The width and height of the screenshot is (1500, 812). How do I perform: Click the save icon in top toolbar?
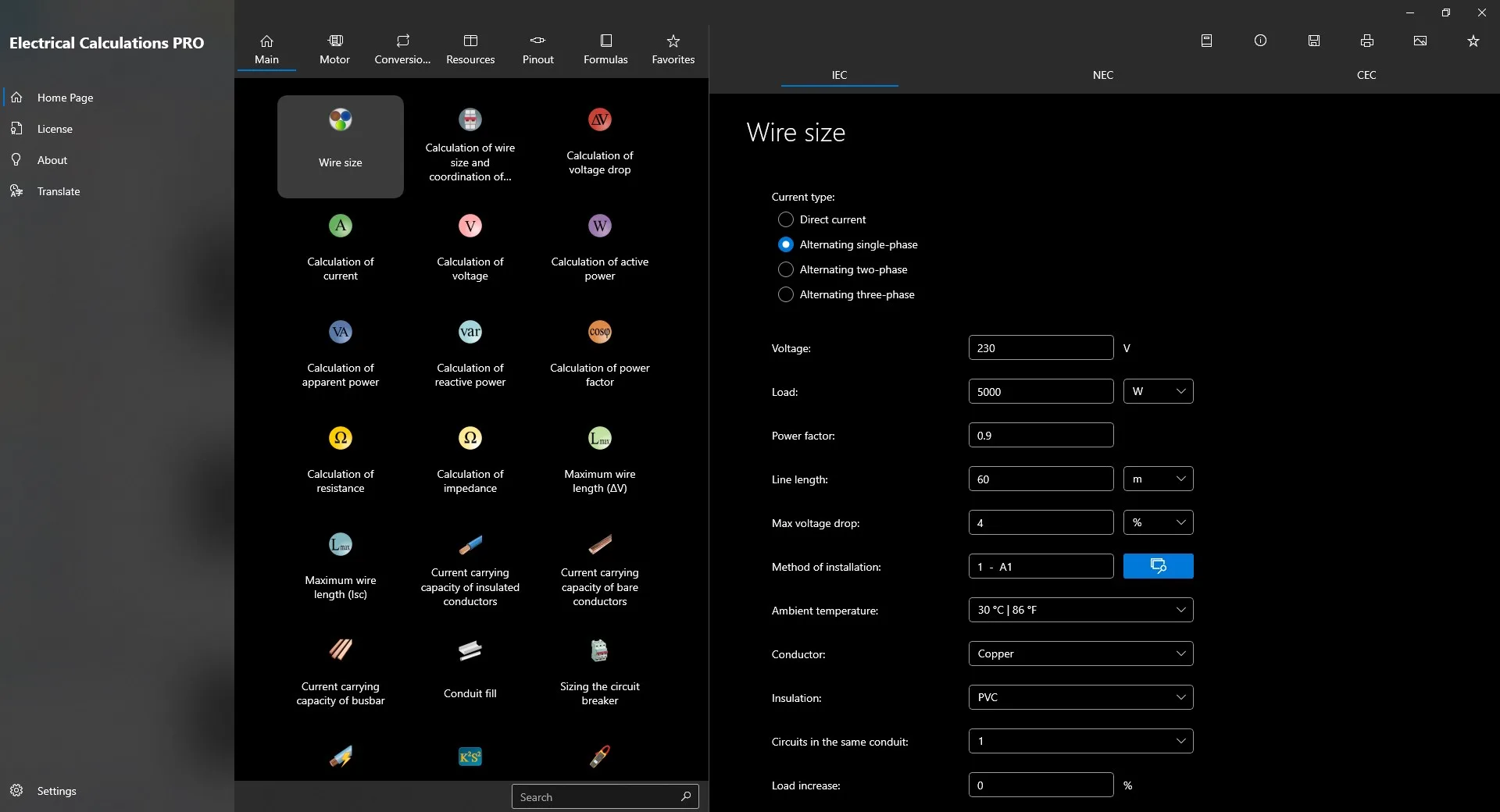1314,41
